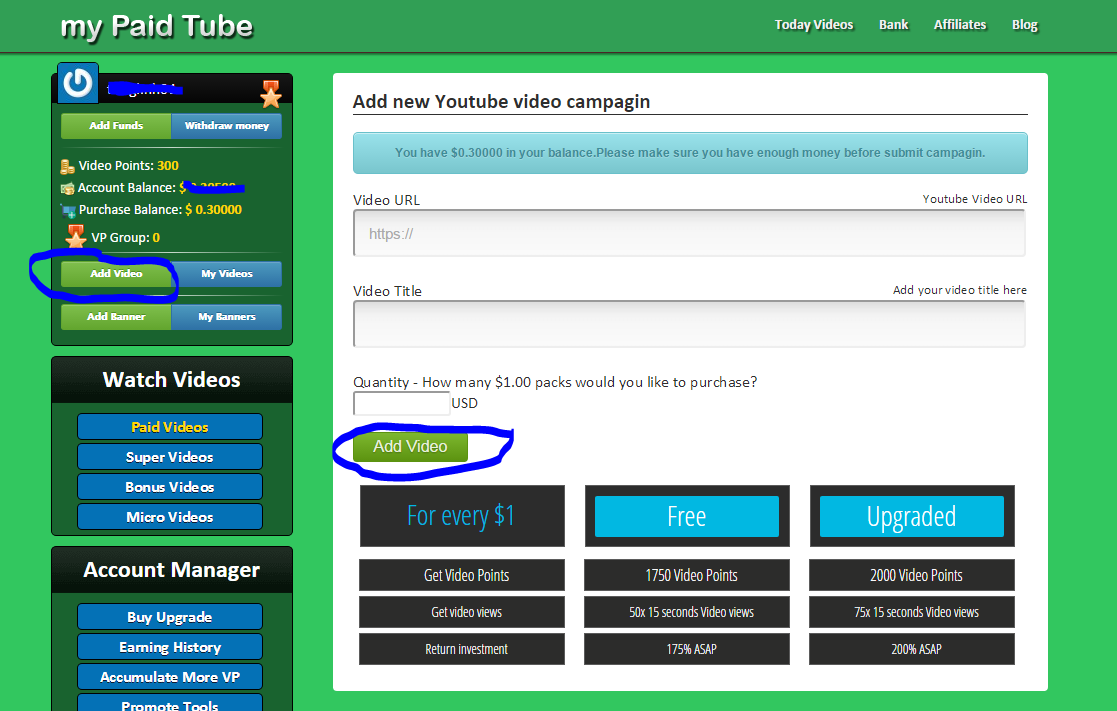The width and height of the screenshot is (1117, 711).
Task: Click the 175% ASAP cell
Action: point(687,649)
